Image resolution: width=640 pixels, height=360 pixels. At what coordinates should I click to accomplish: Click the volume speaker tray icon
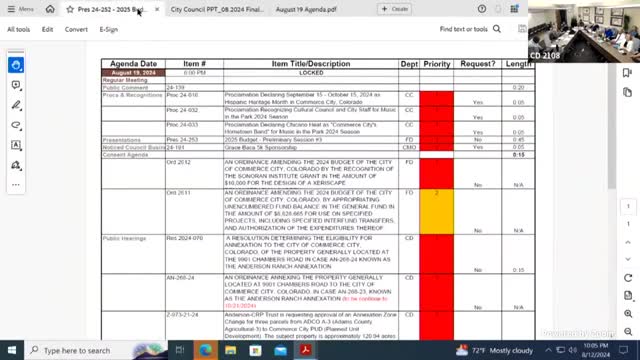point(572,350)
